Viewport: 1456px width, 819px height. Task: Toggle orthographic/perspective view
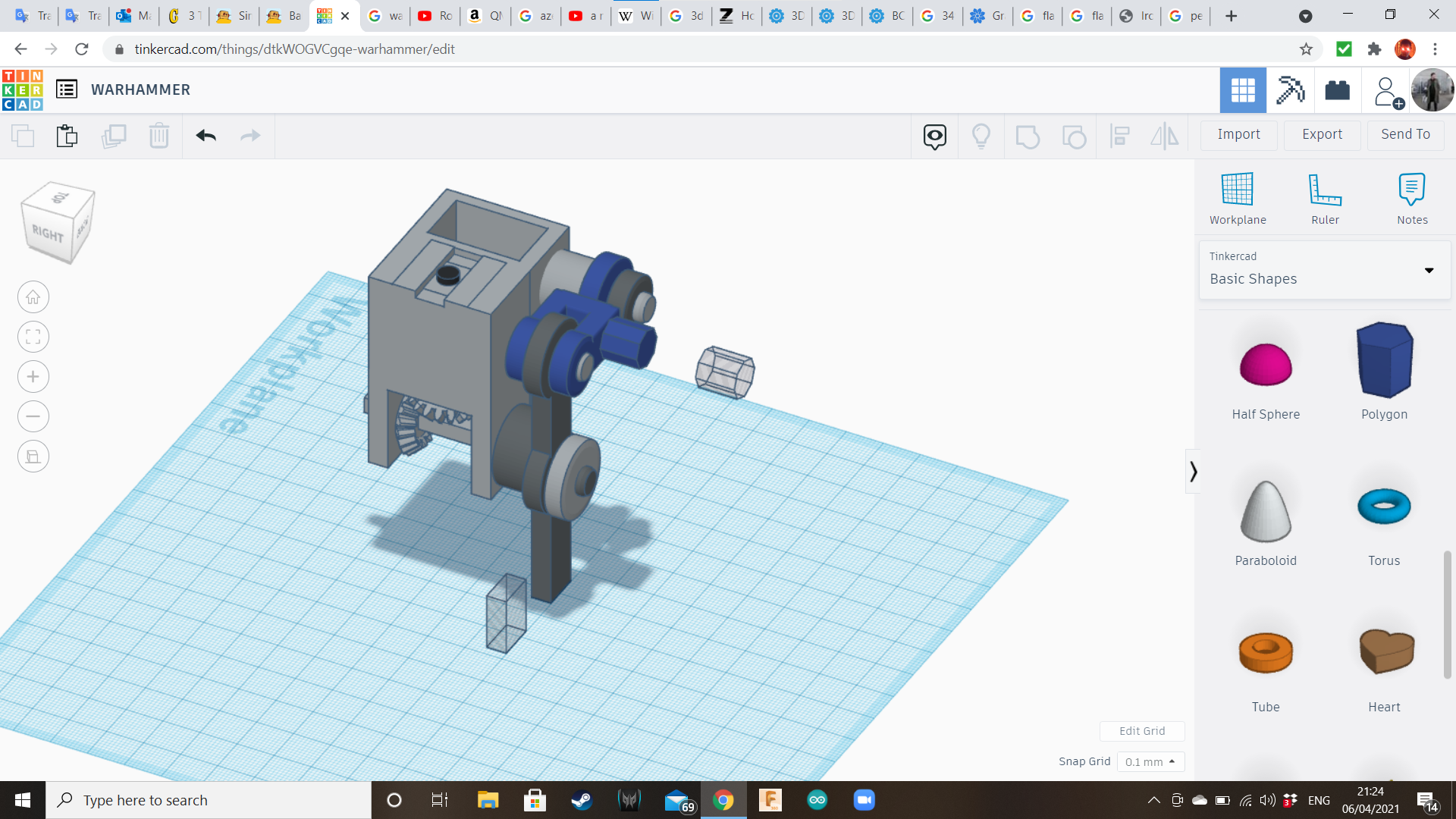33,457
